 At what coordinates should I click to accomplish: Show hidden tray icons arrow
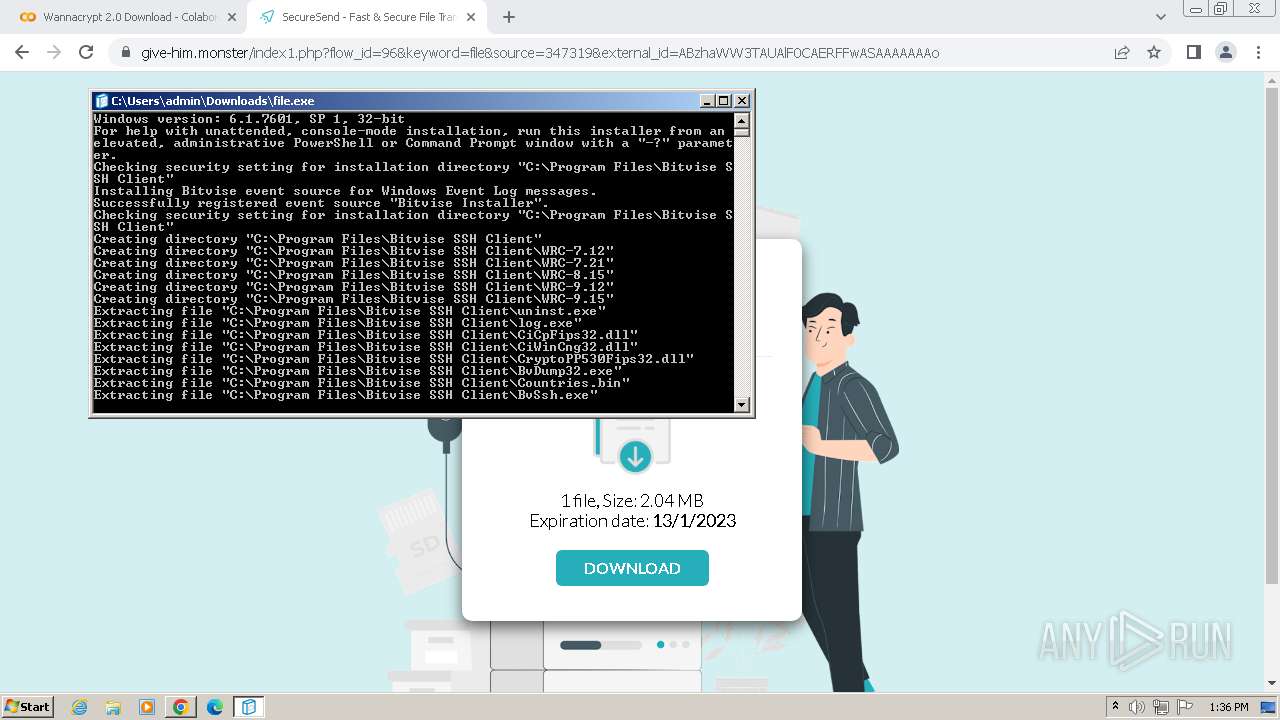[x=1116, y=707]
